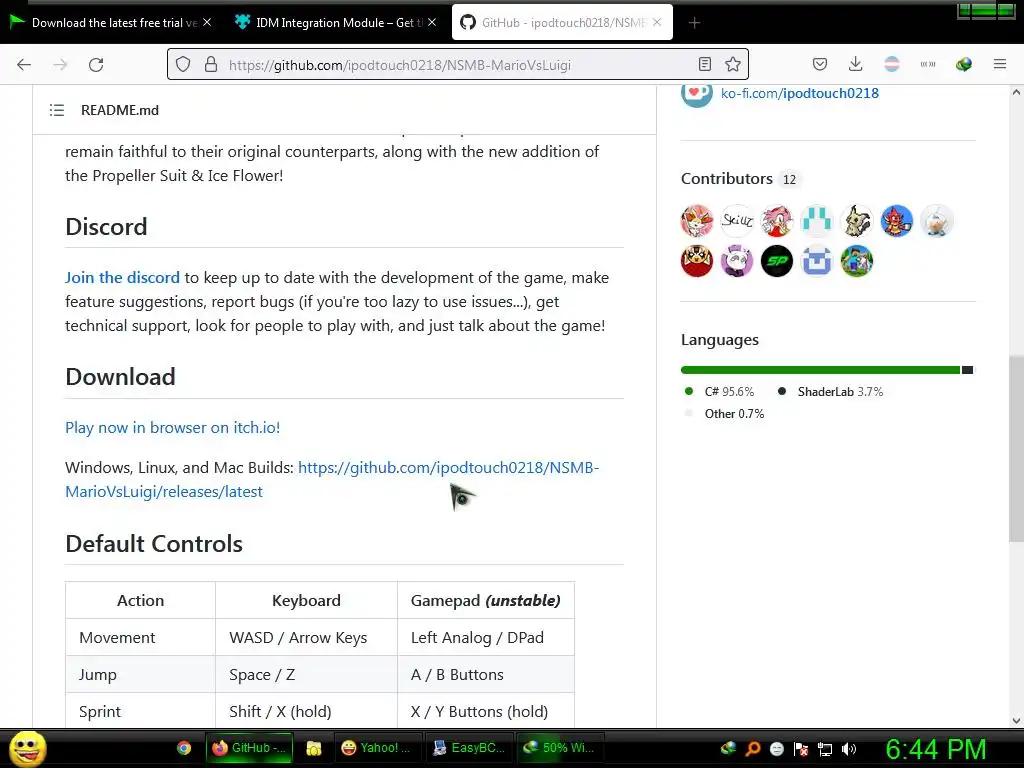Click the Space / Z table cell
The image size is (1024, 768).
click(x=306, y=675)
